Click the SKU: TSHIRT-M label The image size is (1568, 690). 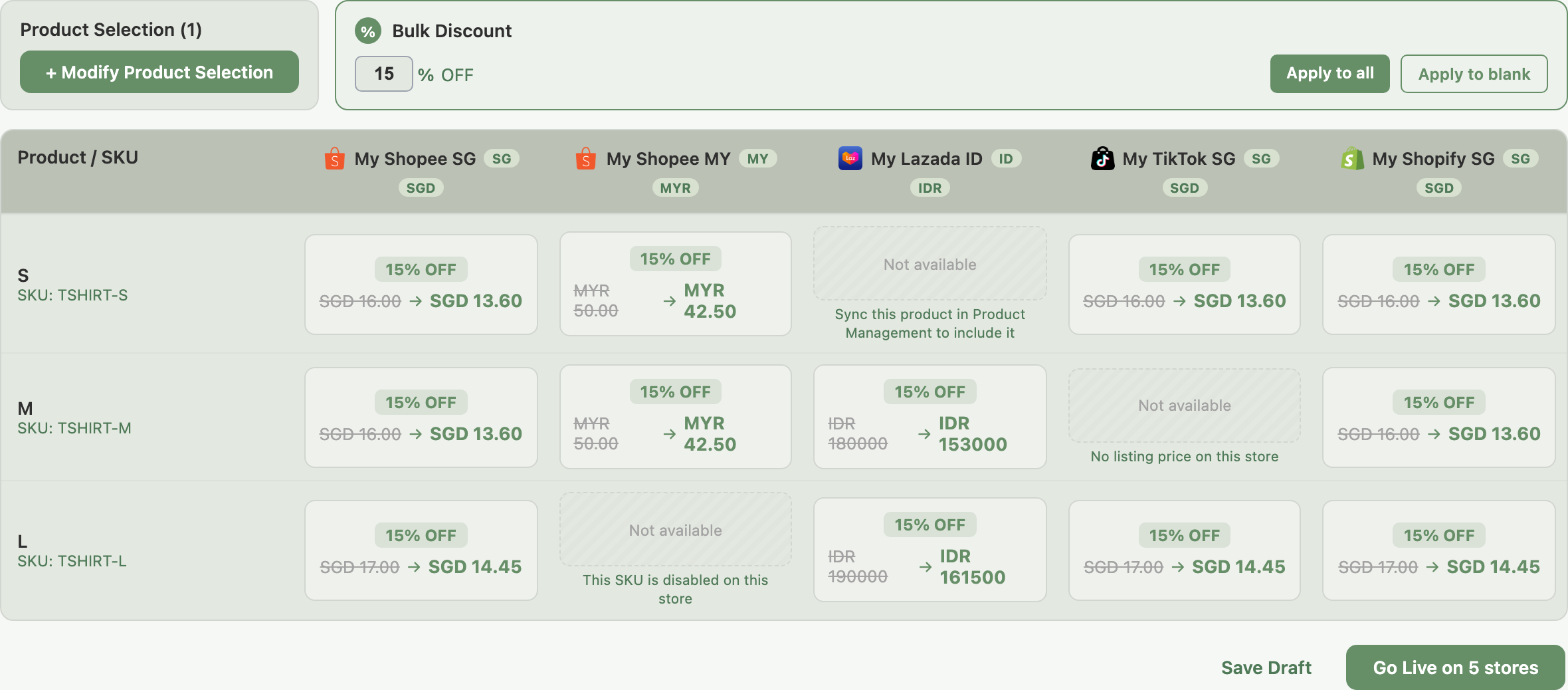tap(74, 428)
